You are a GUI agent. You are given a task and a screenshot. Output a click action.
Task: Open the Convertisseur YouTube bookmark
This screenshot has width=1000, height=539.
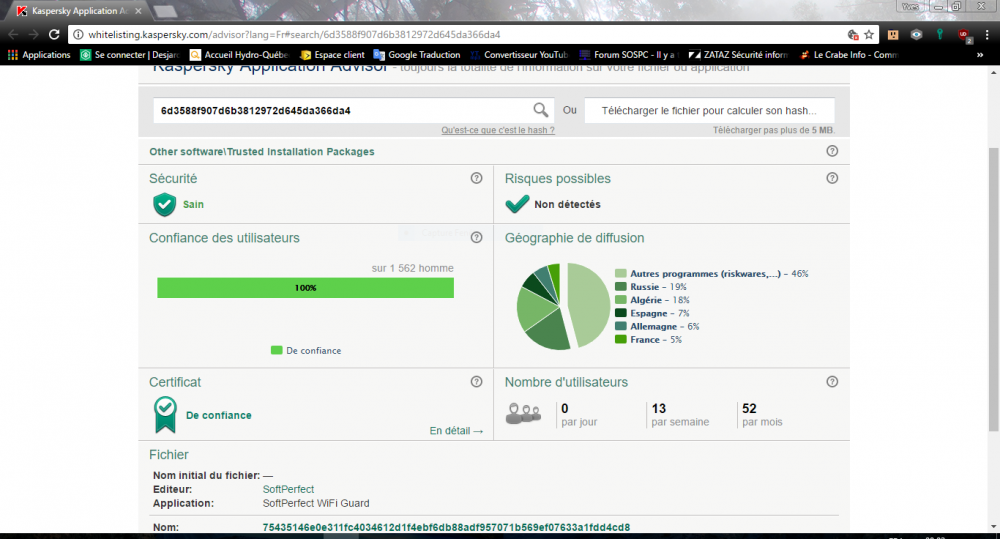coord(518,55)
